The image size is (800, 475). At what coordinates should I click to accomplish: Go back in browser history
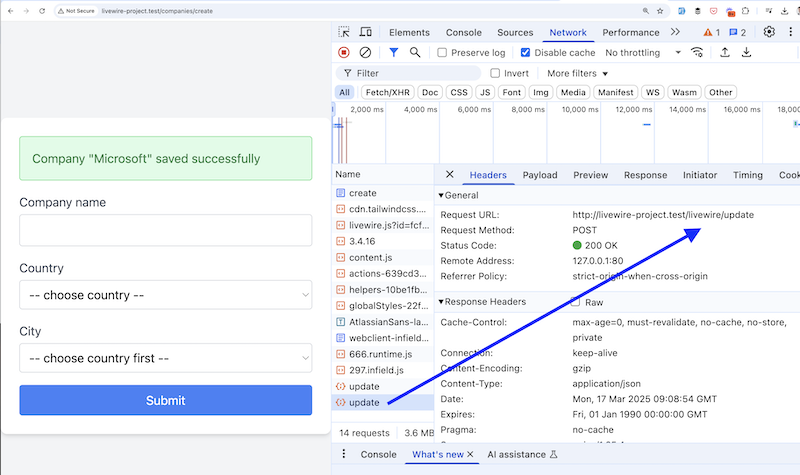(x=11, y=11)
